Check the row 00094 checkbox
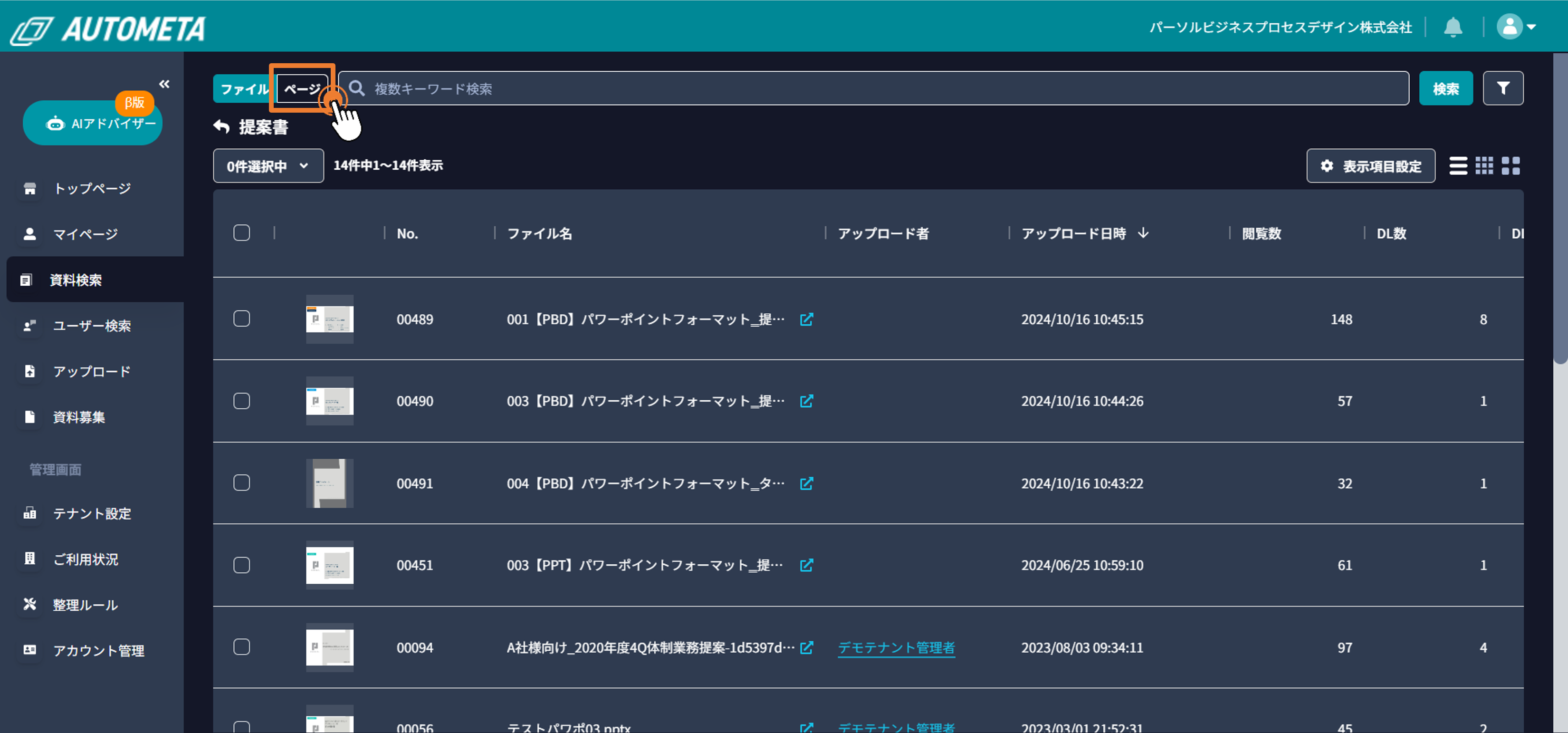The height and width of the screenshot is (733, 1568). click(x=242, y=647)
